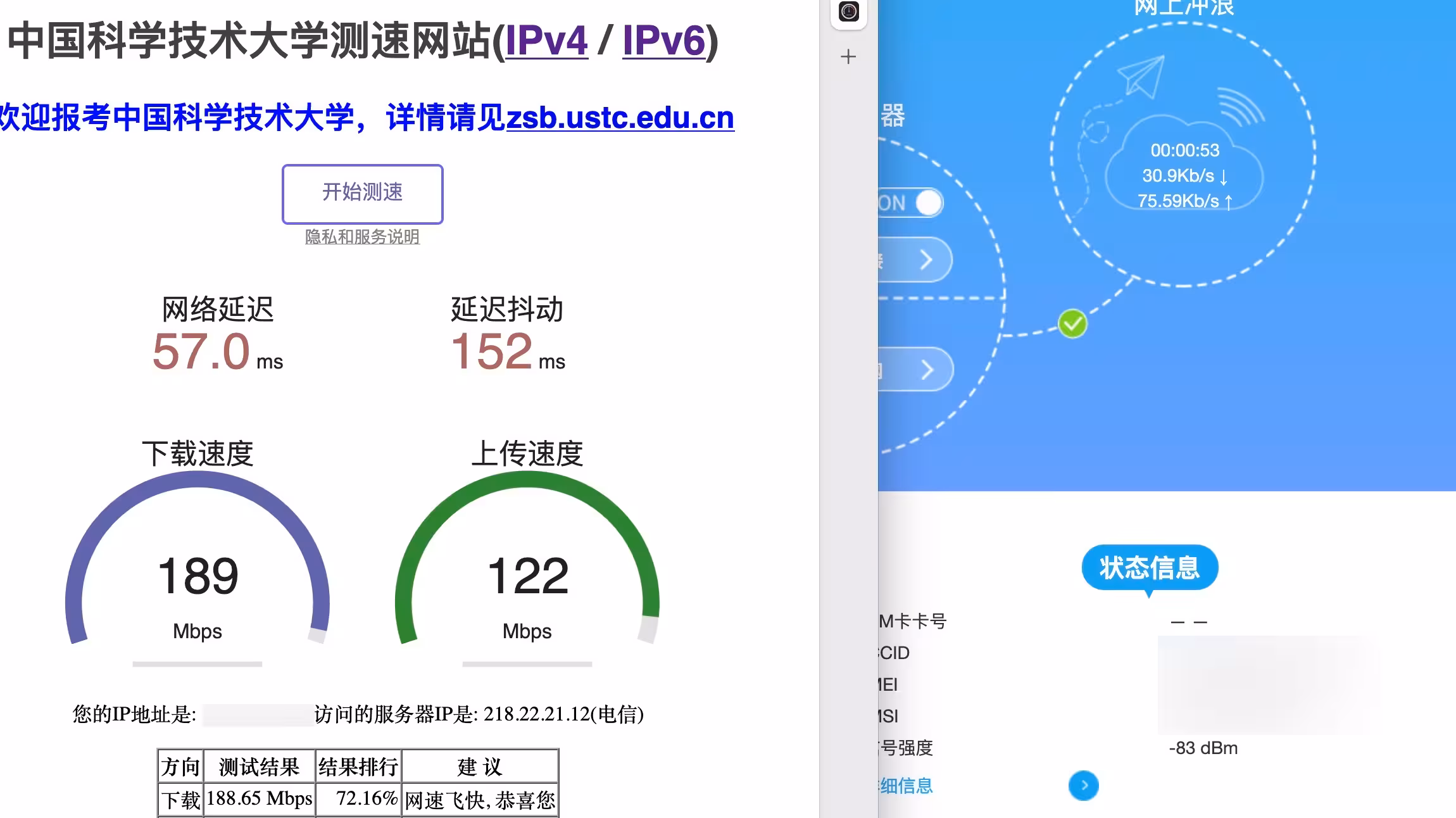Switch to the IPv6 test site
Viewport: 1456px width, 818px height.
tap(663, 41)
